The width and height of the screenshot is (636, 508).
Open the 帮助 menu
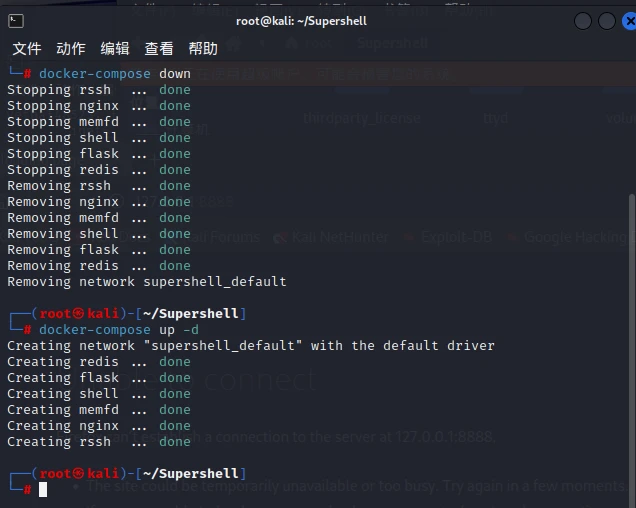(203, 49)
